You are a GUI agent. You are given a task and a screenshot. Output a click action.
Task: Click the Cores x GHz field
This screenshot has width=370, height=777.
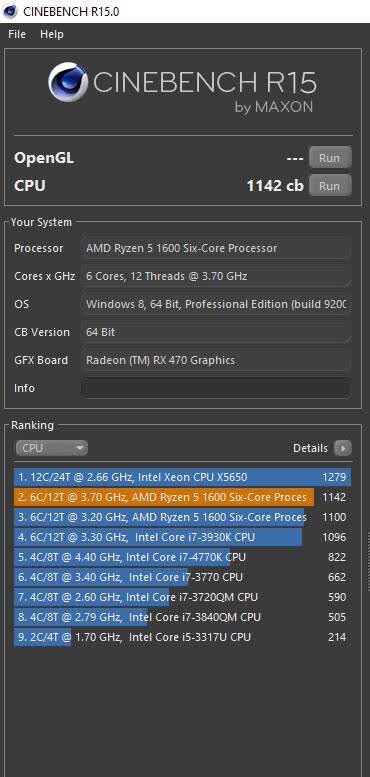216,276
